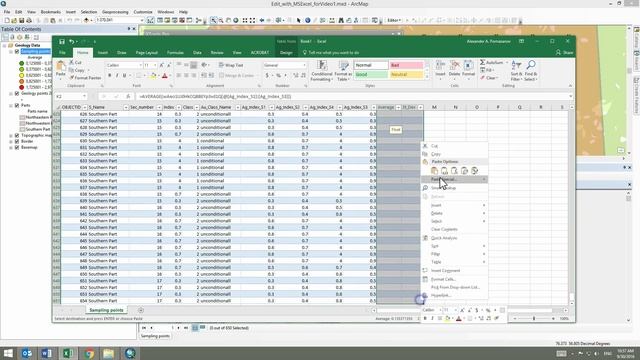Toggle Parts layer checkbox

17,105
